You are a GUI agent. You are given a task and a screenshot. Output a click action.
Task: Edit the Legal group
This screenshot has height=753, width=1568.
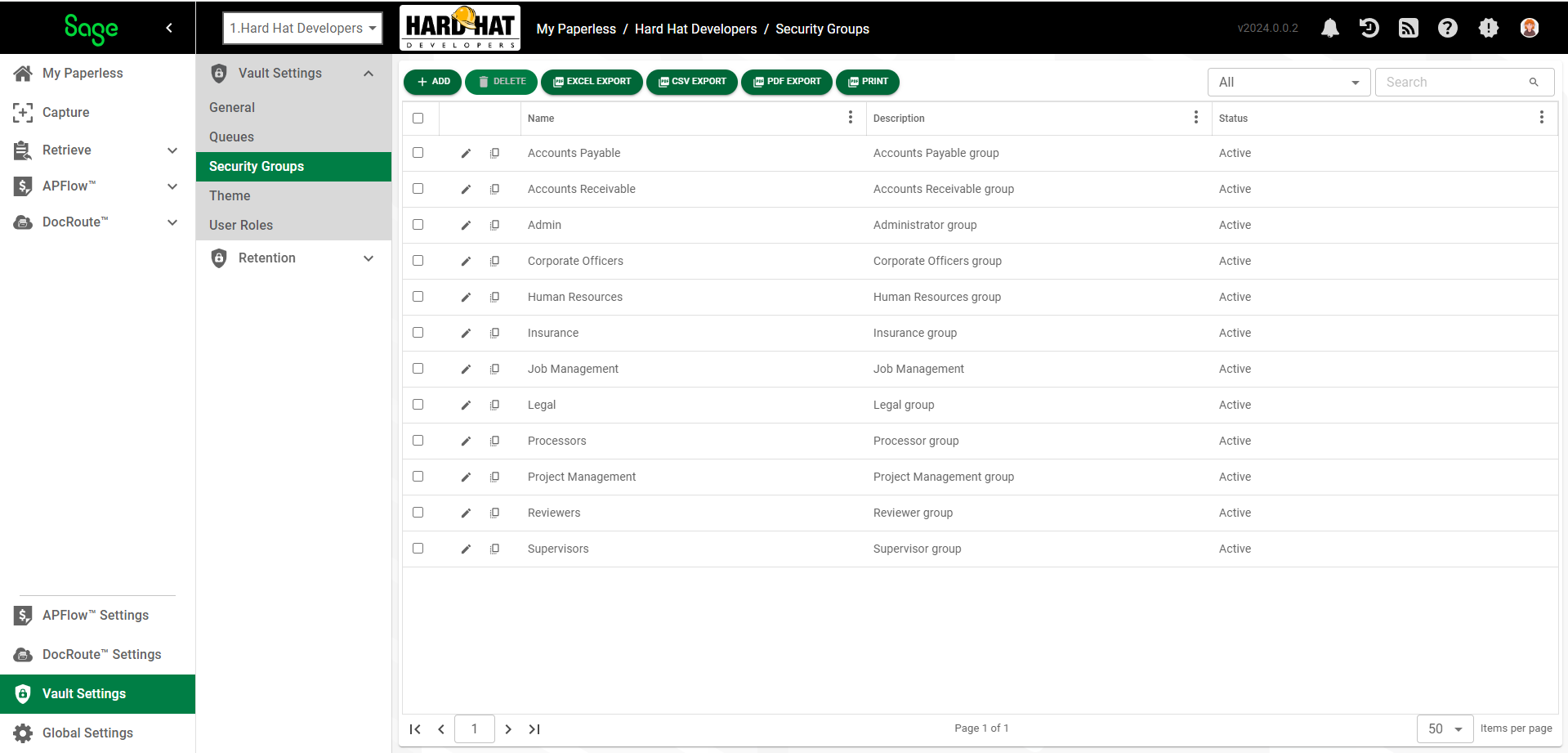click(x=466, y=406)
